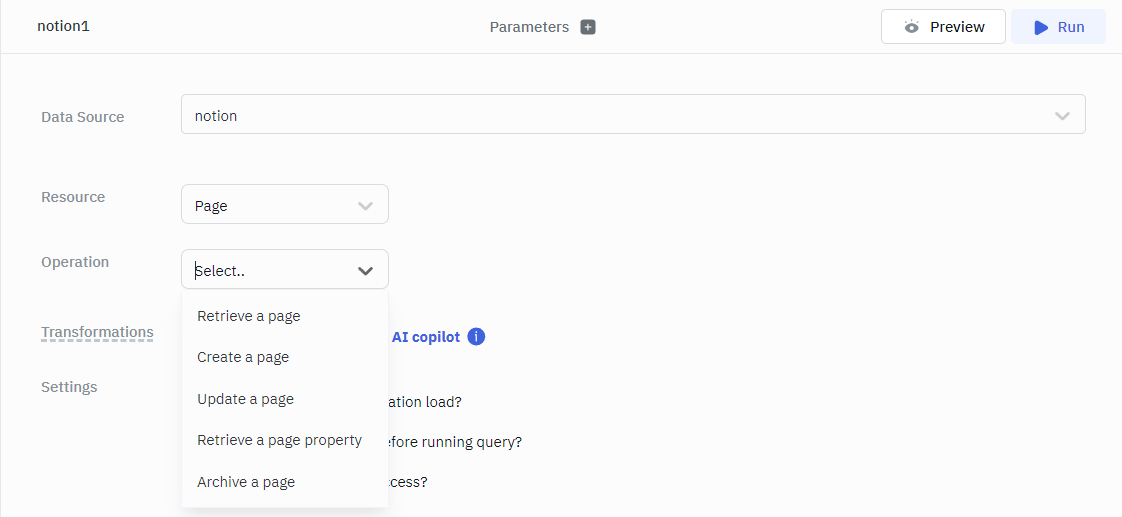The image size is (1122, 517).
Task: Open the Data Source notion dropdown
Action: (x=632, y=115)
